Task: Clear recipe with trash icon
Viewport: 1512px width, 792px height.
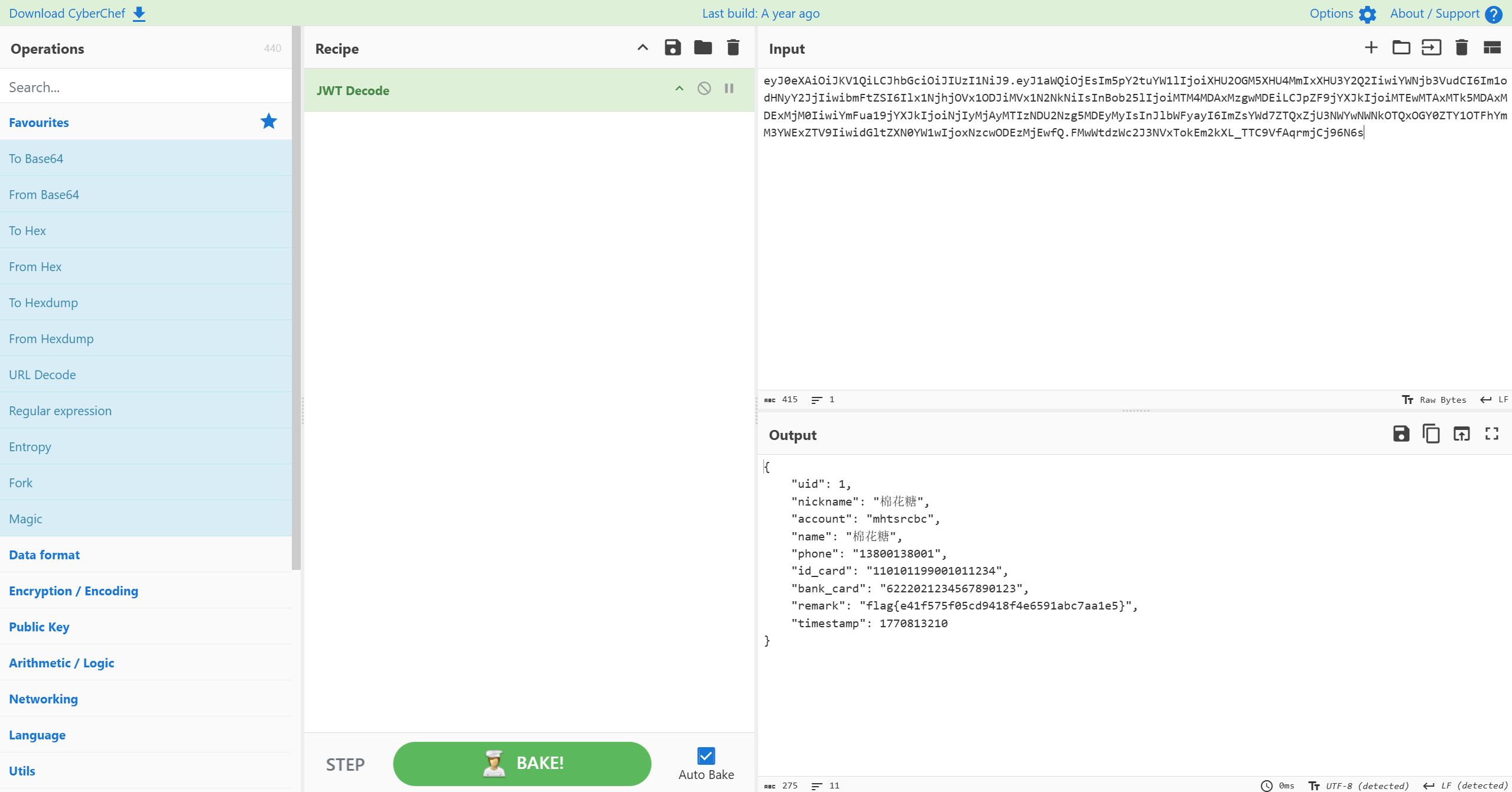Action: (x=733, y=48)
